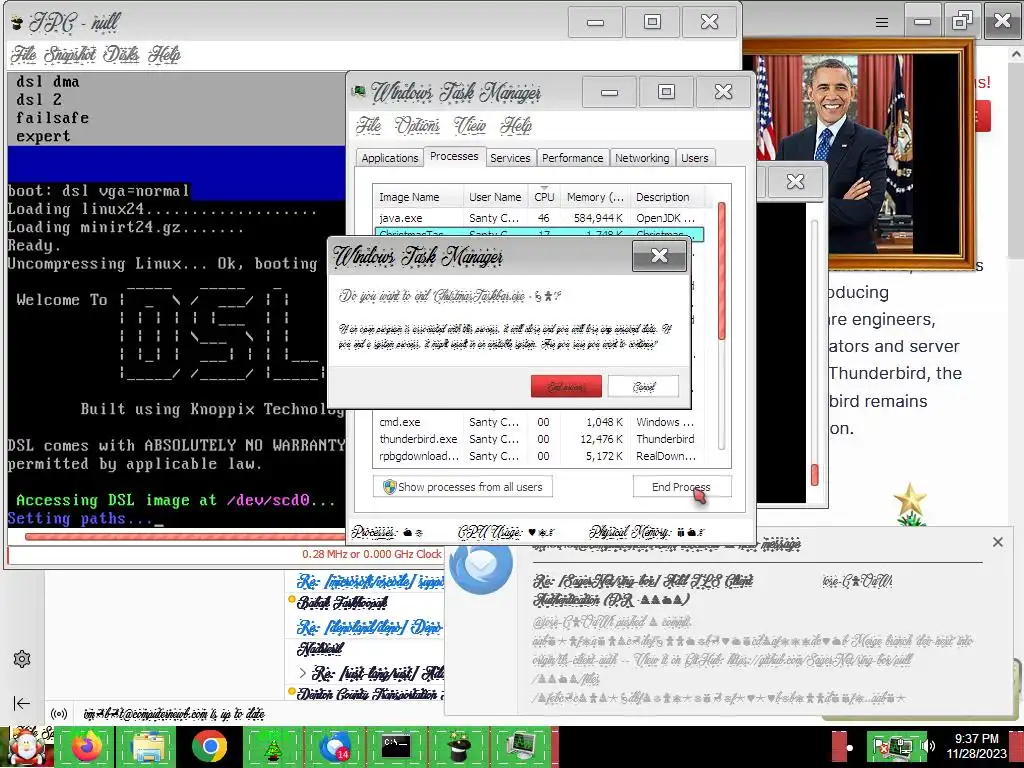Open the Denton County Transportation message
The height and width of the screenshot is (768, 1024).
(370, 694)
